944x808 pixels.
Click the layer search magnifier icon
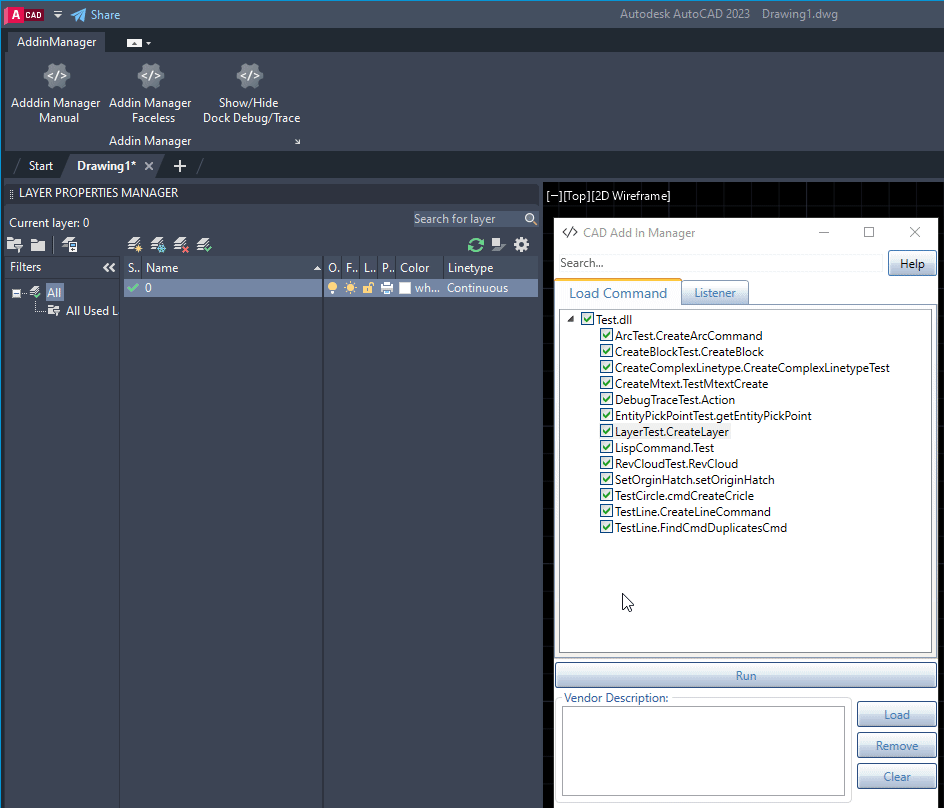click(x=530, y=219)
